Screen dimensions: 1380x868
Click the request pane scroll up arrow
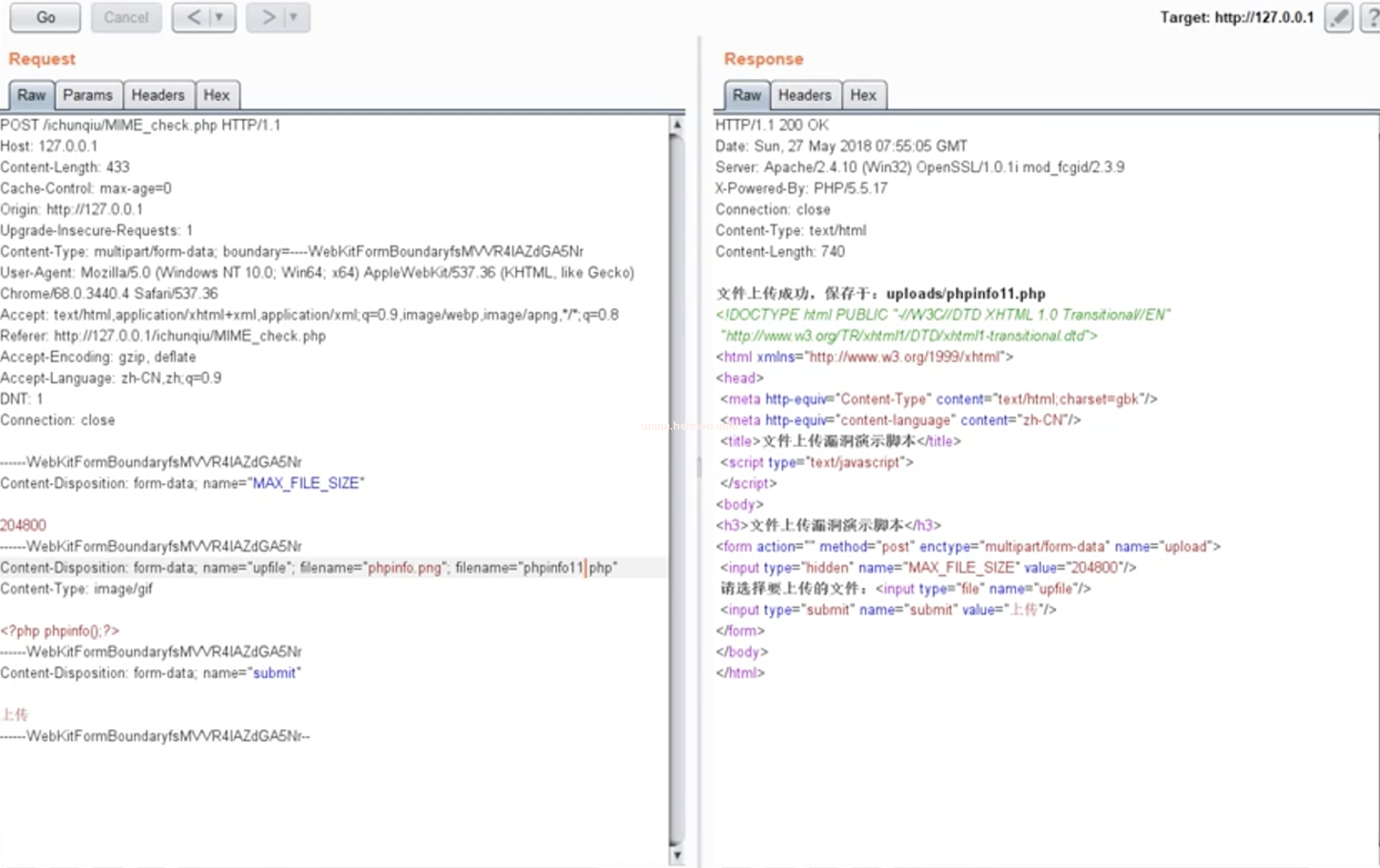click(676, 125)
